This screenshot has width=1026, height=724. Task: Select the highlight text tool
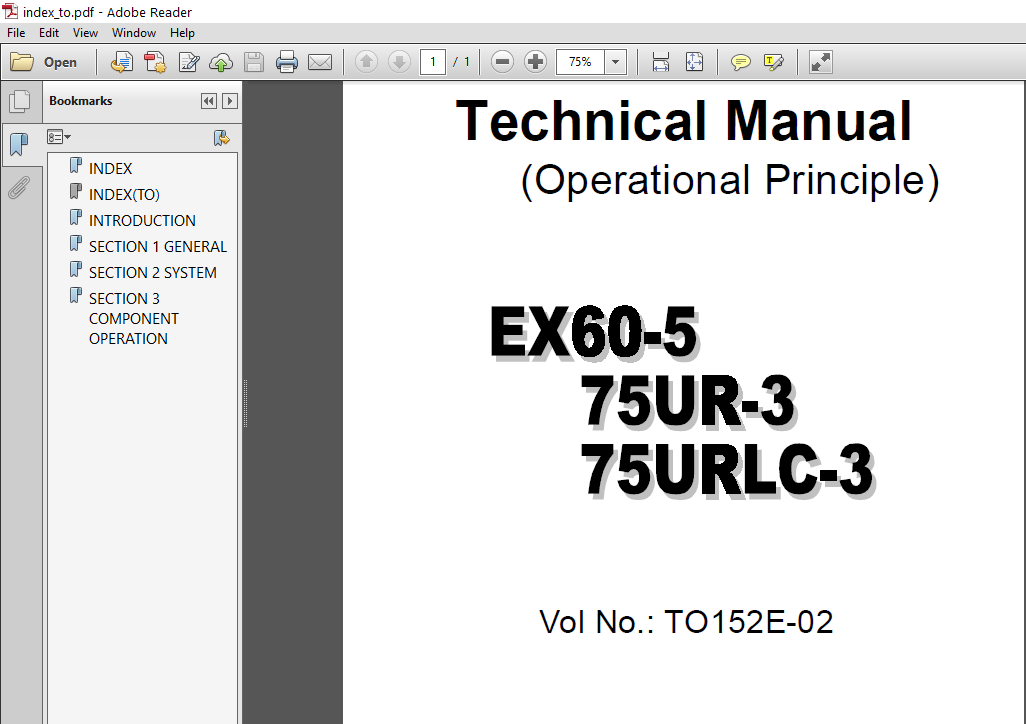(x=773, y=62)
